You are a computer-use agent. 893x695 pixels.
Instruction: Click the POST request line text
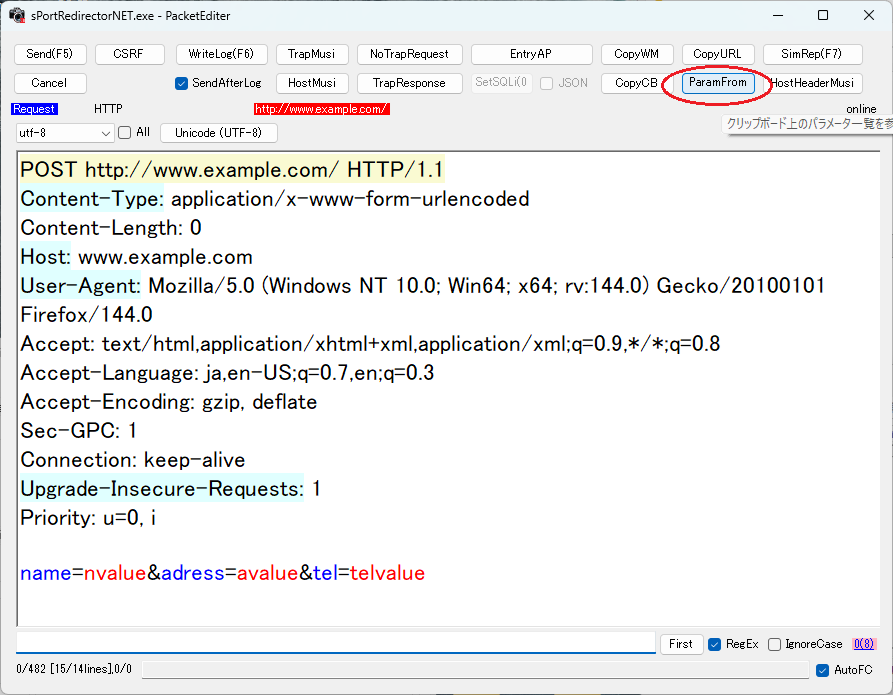coord(232,170)
